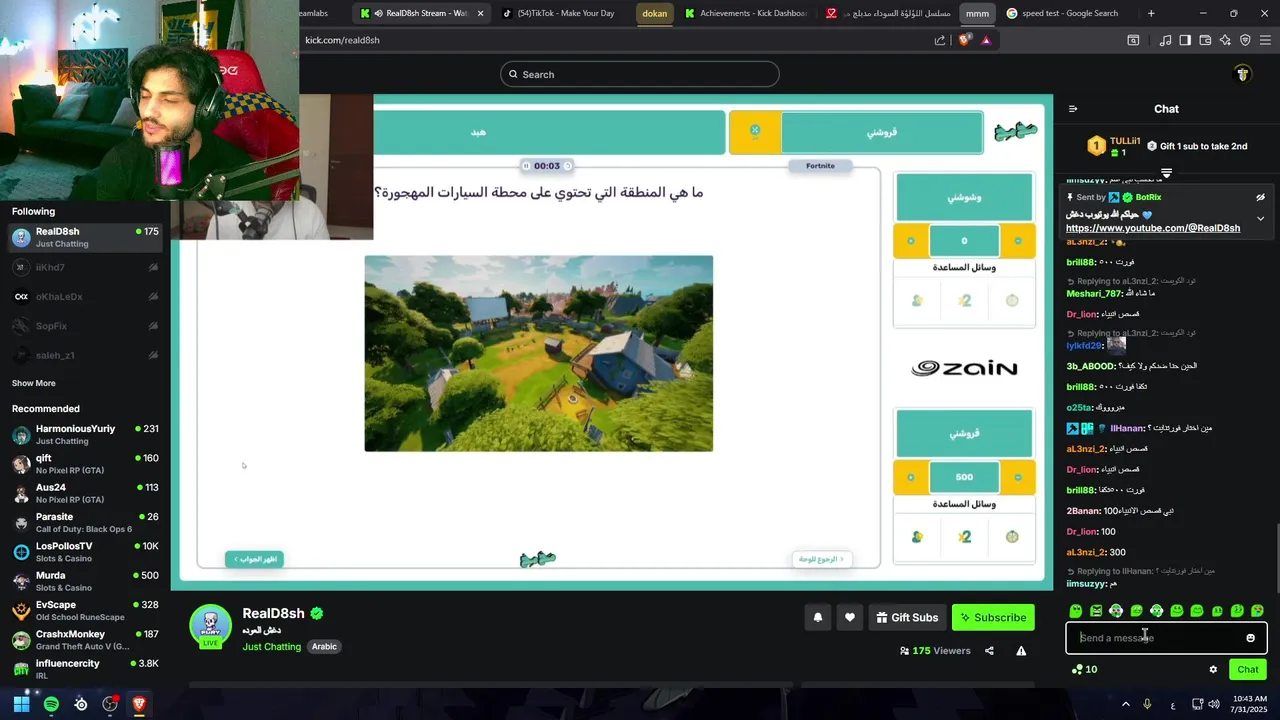Open the YouTube link in pinned message
Screen dimensions: 1280x720
click(x=1153, y=228)
